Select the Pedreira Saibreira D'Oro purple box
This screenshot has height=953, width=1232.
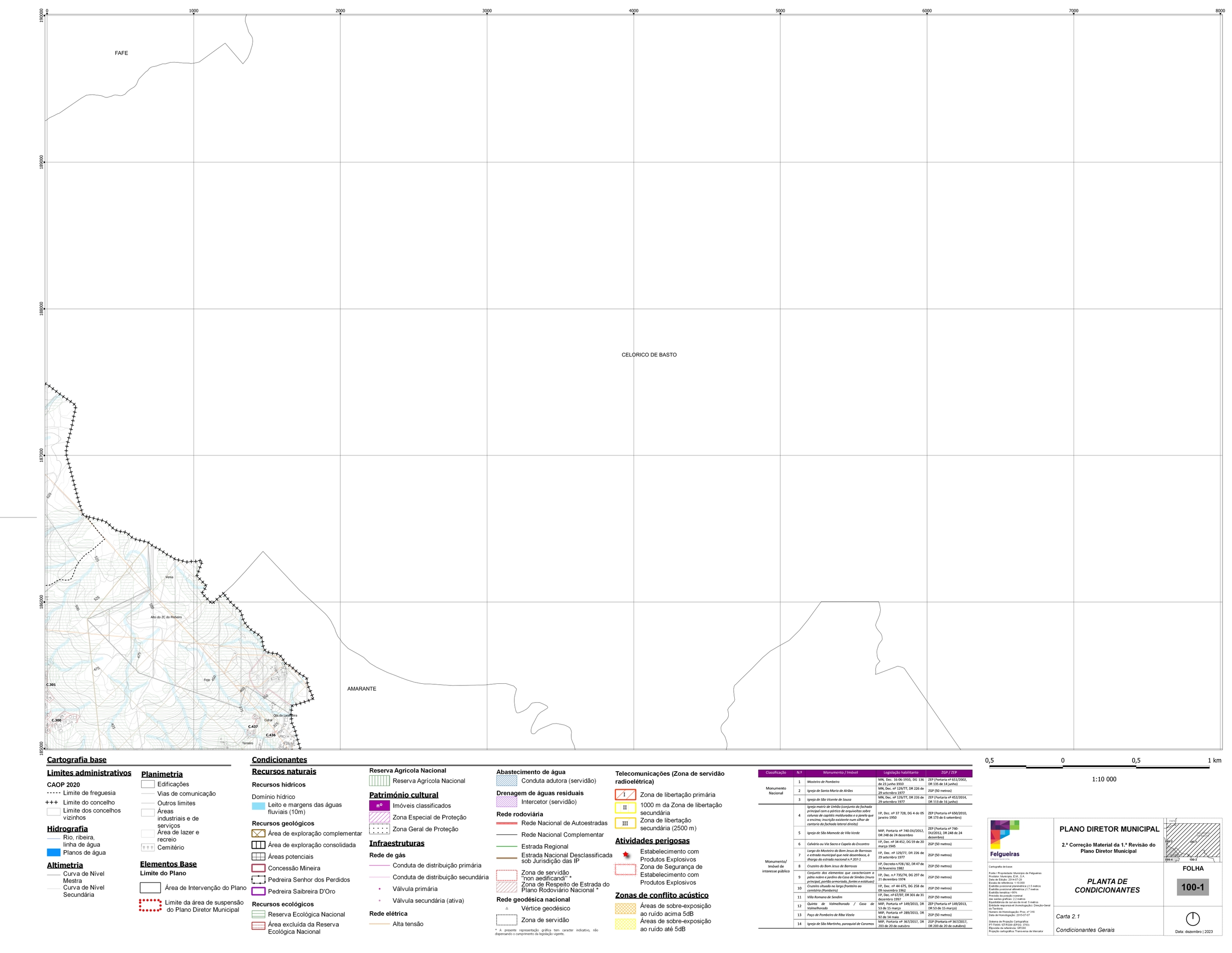tap(258, 891)
